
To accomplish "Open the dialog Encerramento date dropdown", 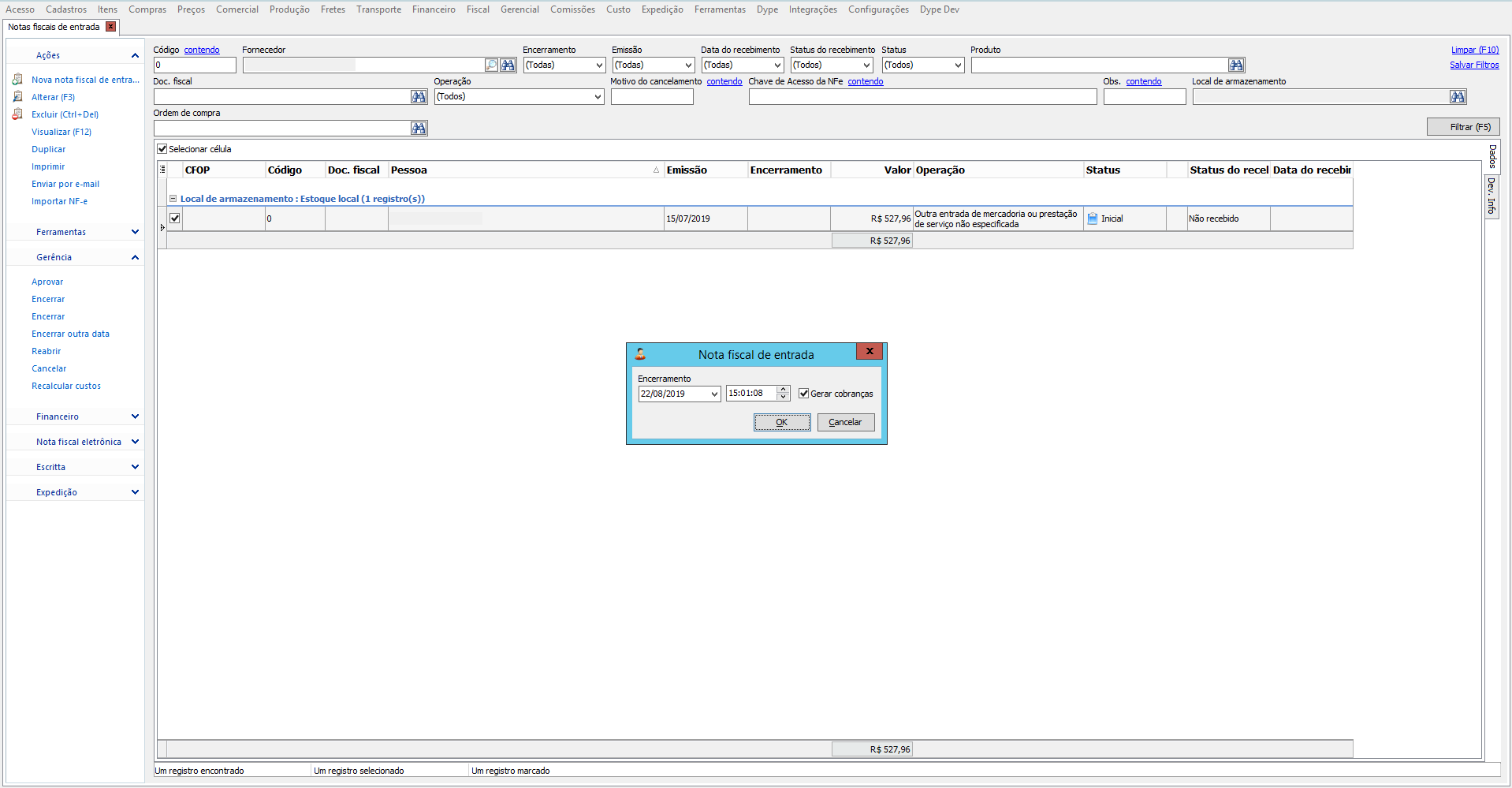I will (x=714, y=394).
